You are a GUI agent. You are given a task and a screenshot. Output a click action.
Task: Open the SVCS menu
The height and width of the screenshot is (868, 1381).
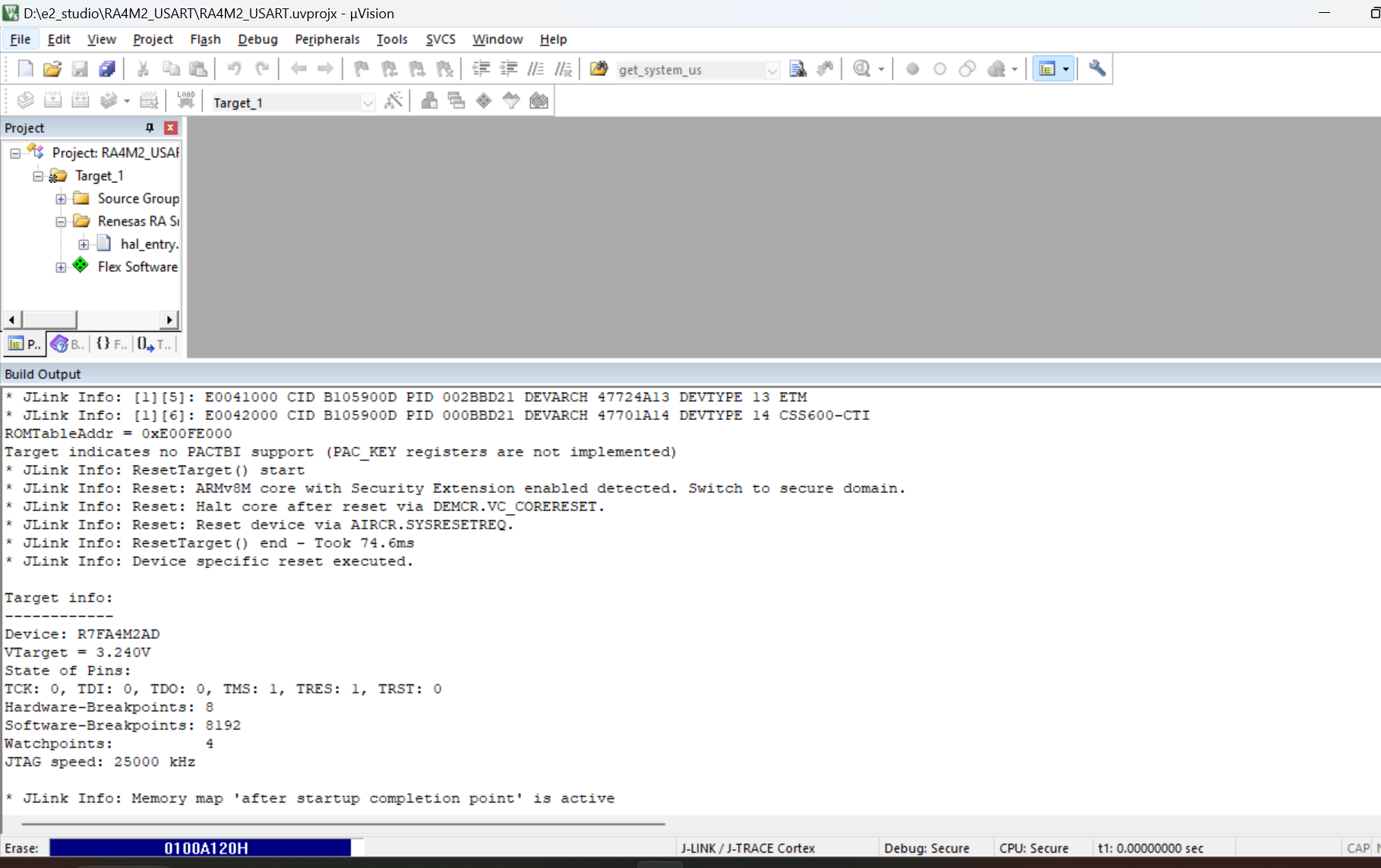tap(441, 39)
